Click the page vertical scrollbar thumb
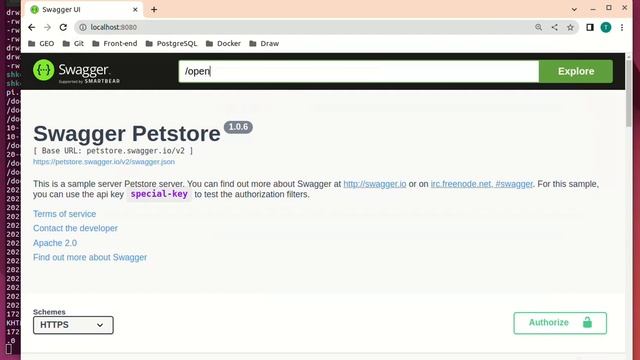Image resolution: width=640 pixels, height=360 pixels. 629,93
